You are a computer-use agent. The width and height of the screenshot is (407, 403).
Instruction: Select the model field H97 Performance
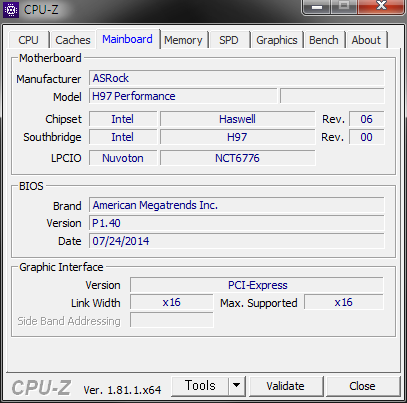pyautogui.click(x=183, y=96)
